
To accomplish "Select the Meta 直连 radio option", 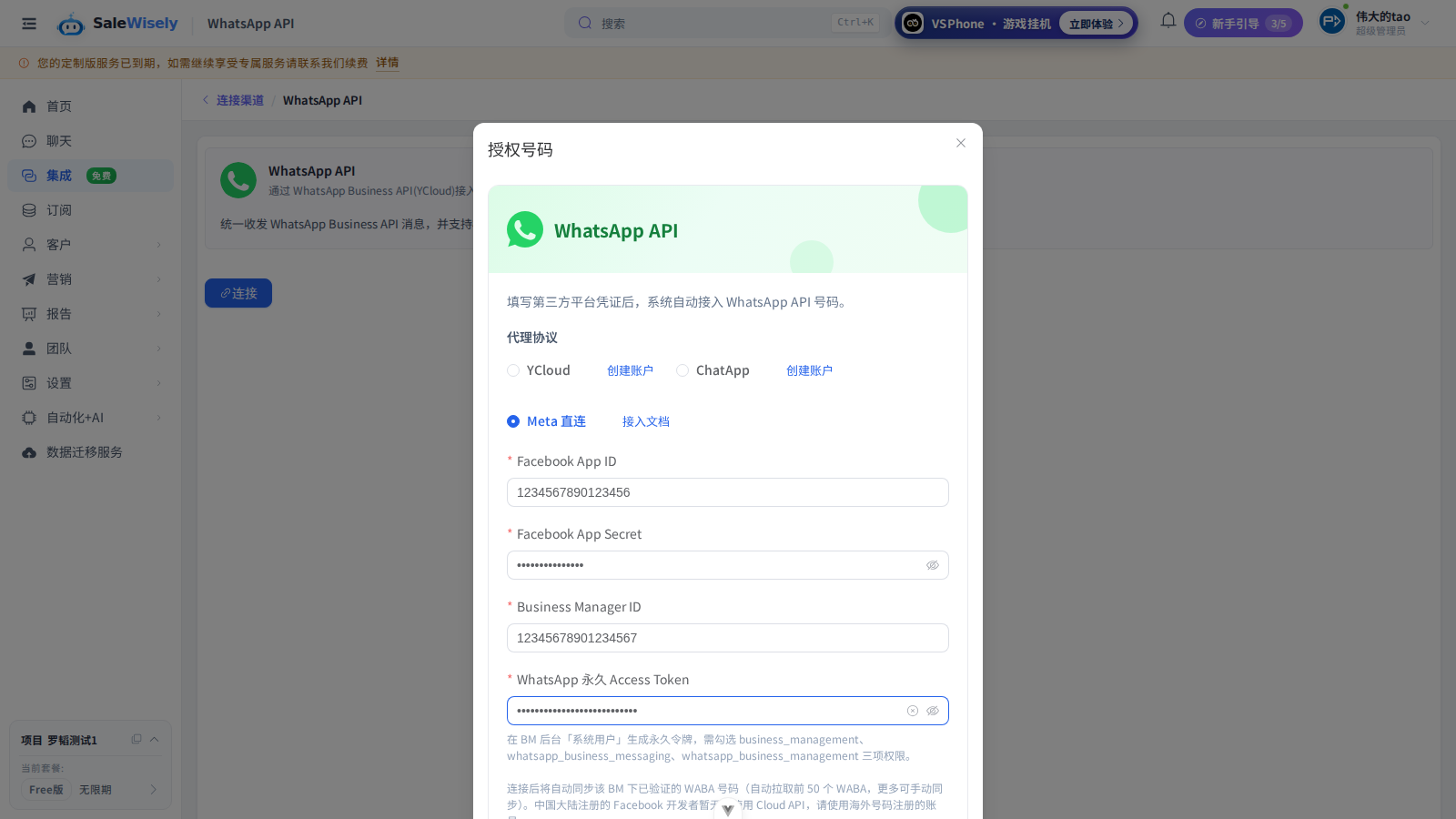I will pyautogui.click(x=513, y=421).
